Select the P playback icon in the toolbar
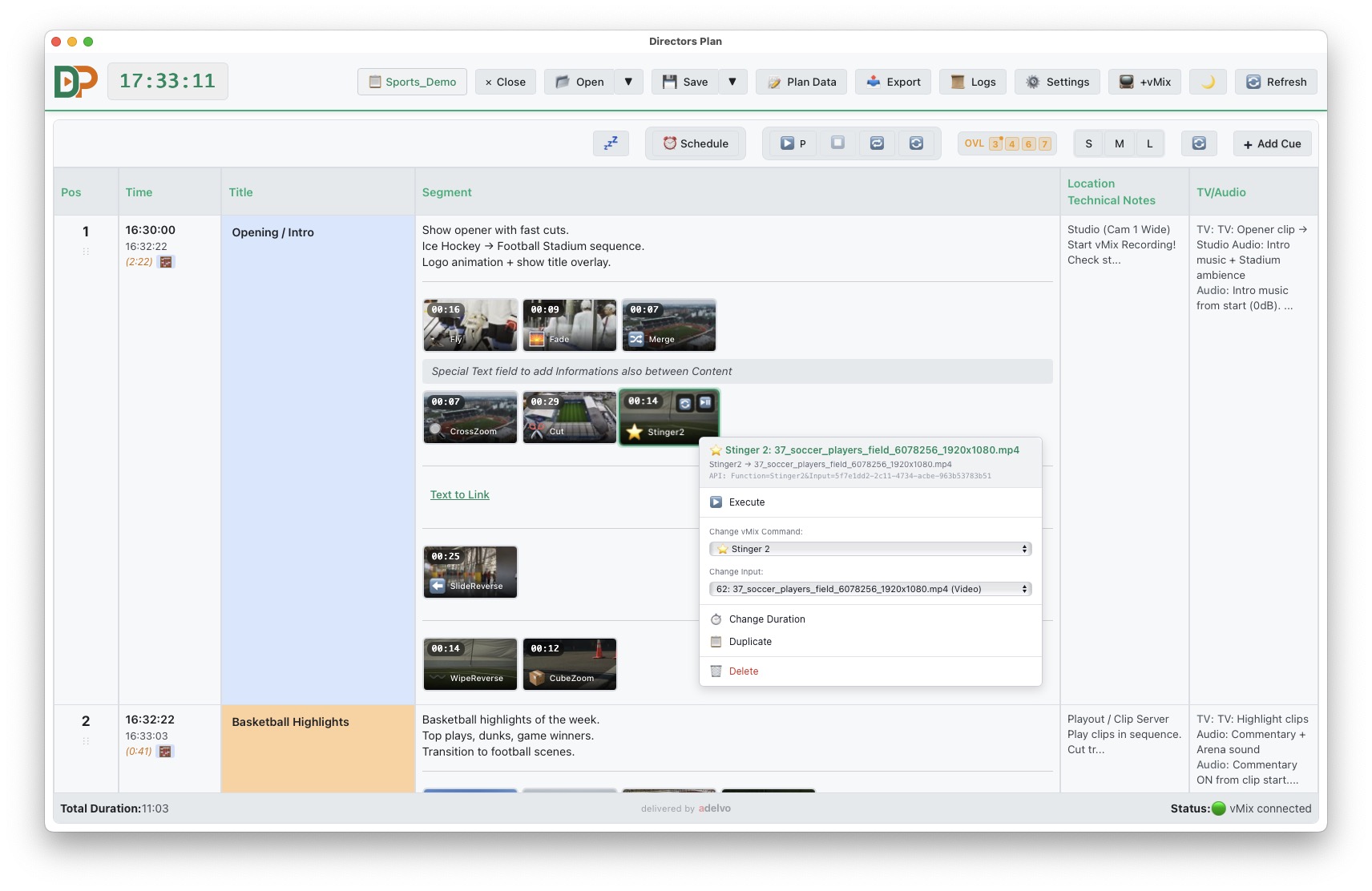This screenshot has width=1372, height=891. (792, 143)
